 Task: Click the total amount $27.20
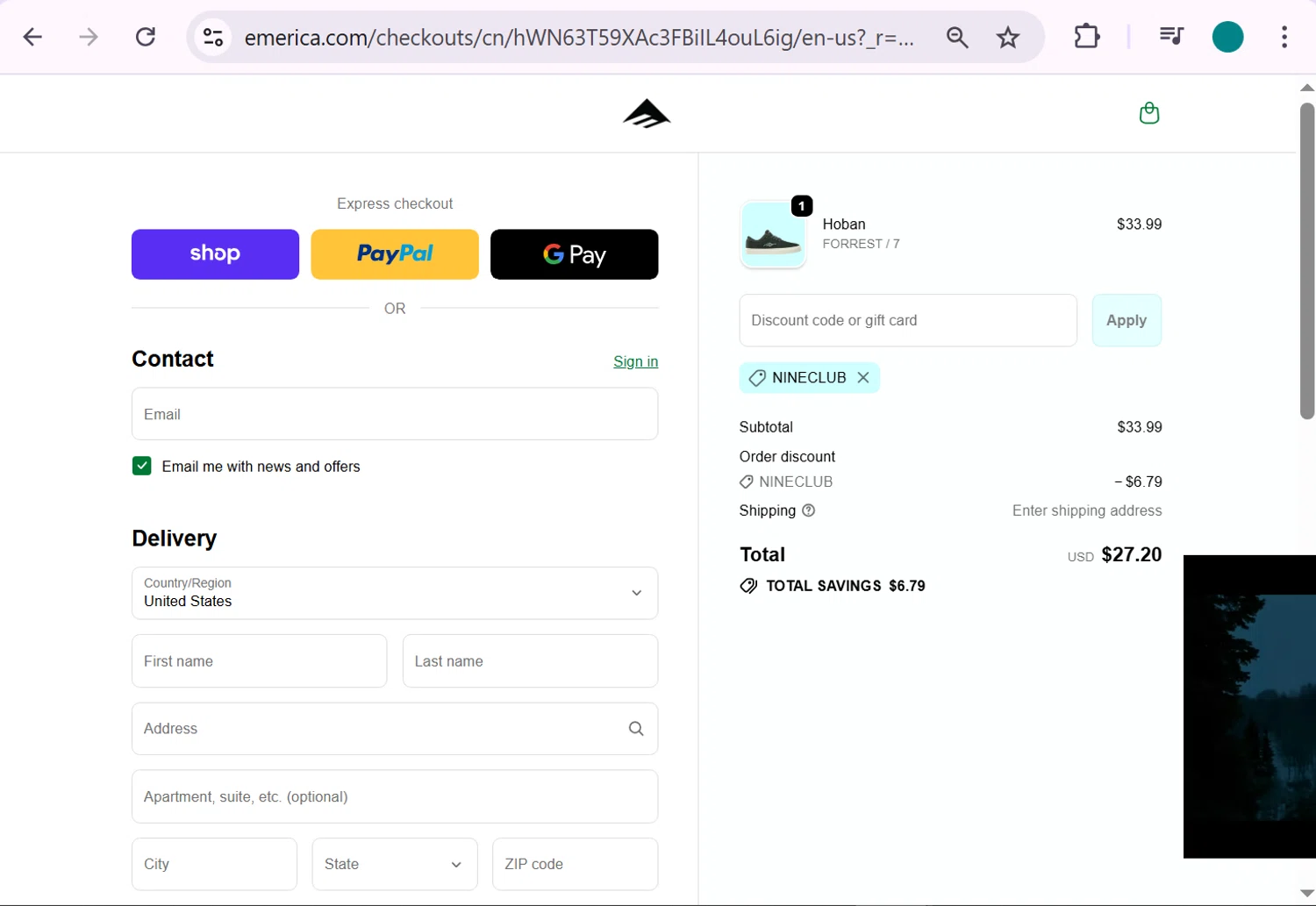(1132, 554)
